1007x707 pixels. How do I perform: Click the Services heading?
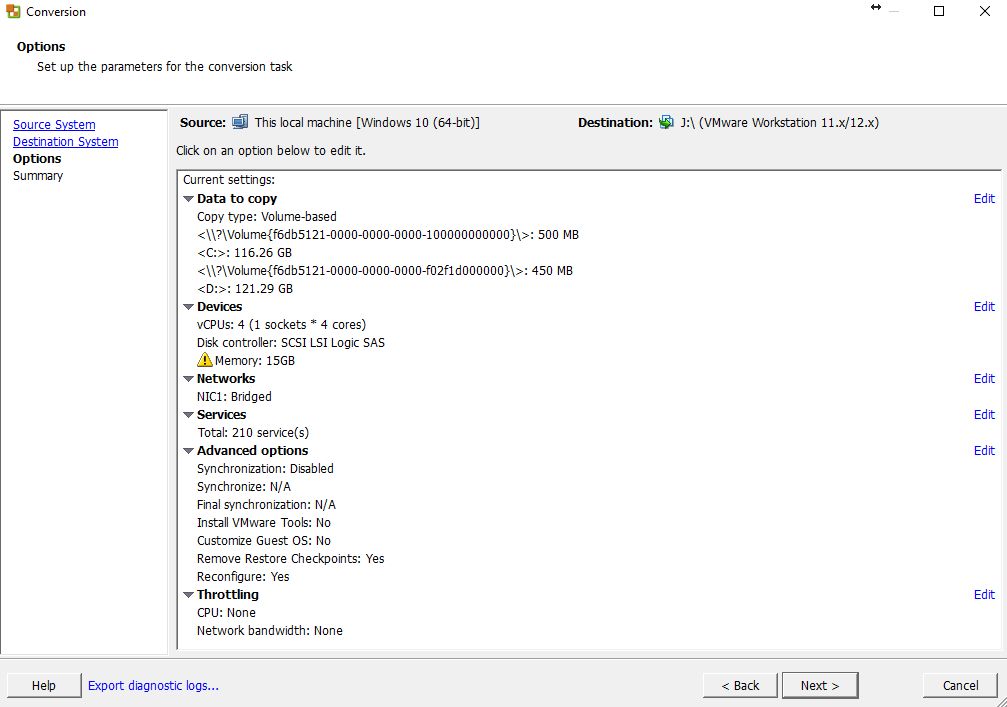point(221,414)
